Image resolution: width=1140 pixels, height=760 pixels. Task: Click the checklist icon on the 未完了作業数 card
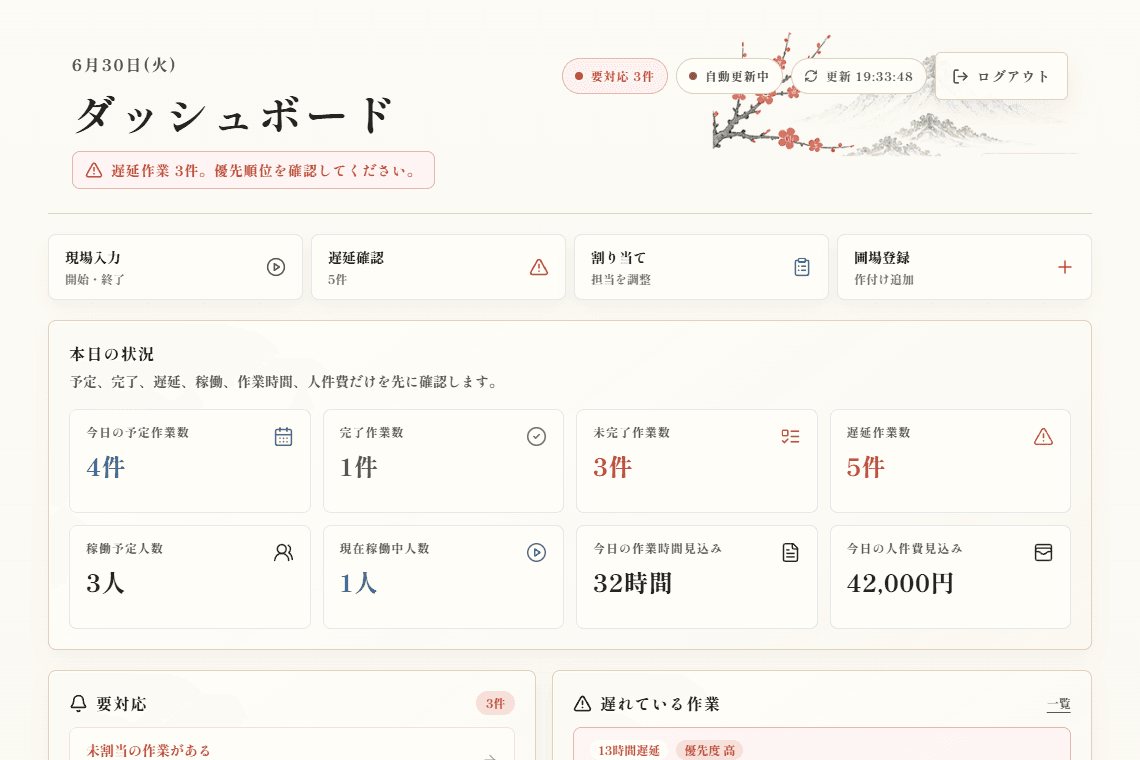coord(790,436)
